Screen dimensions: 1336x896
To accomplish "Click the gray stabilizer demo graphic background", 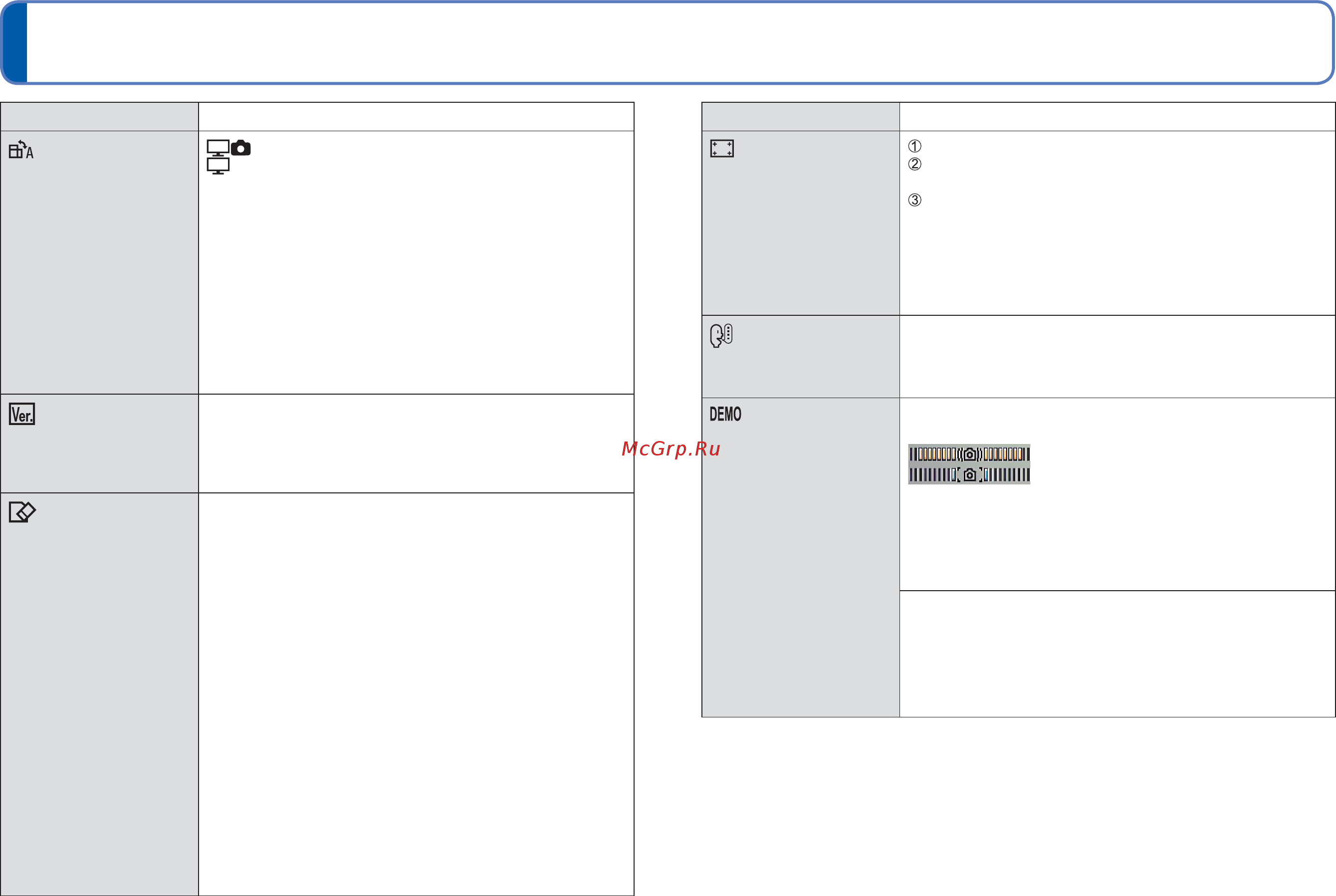I will click(x=969, y=464).
